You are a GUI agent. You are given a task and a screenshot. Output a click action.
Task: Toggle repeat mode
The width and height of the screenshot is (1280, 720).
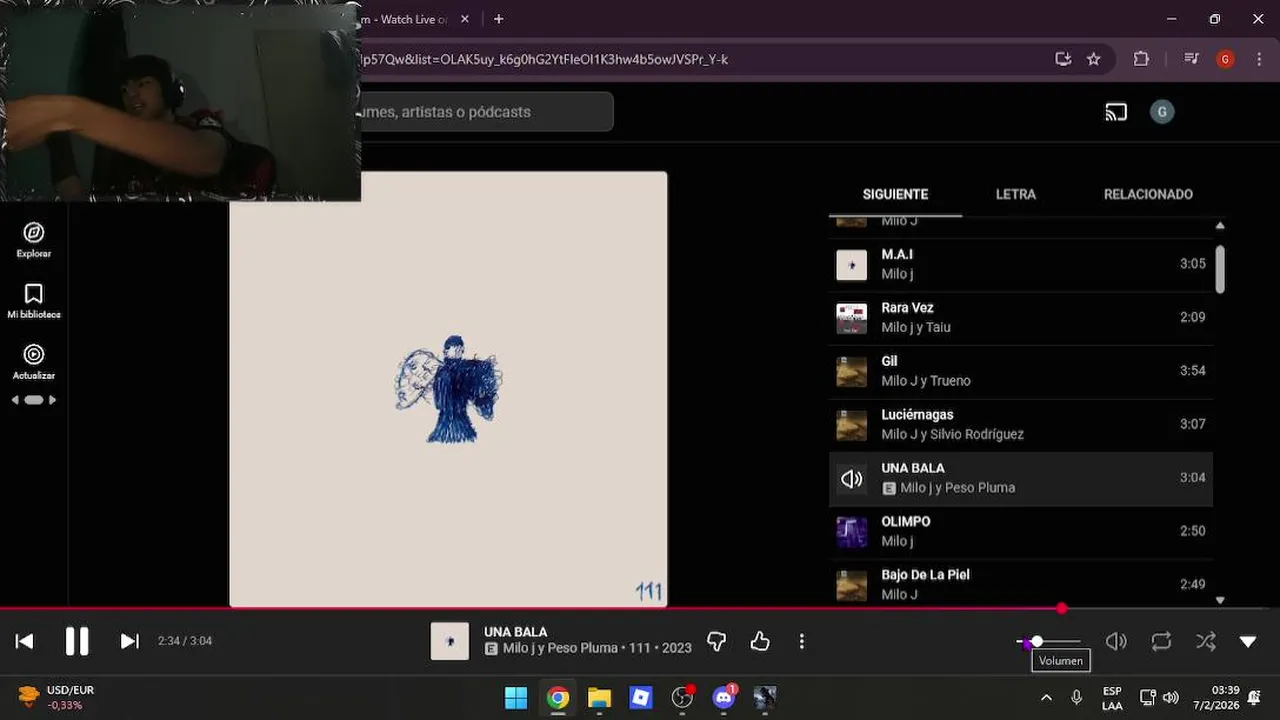coord(1161,641)
